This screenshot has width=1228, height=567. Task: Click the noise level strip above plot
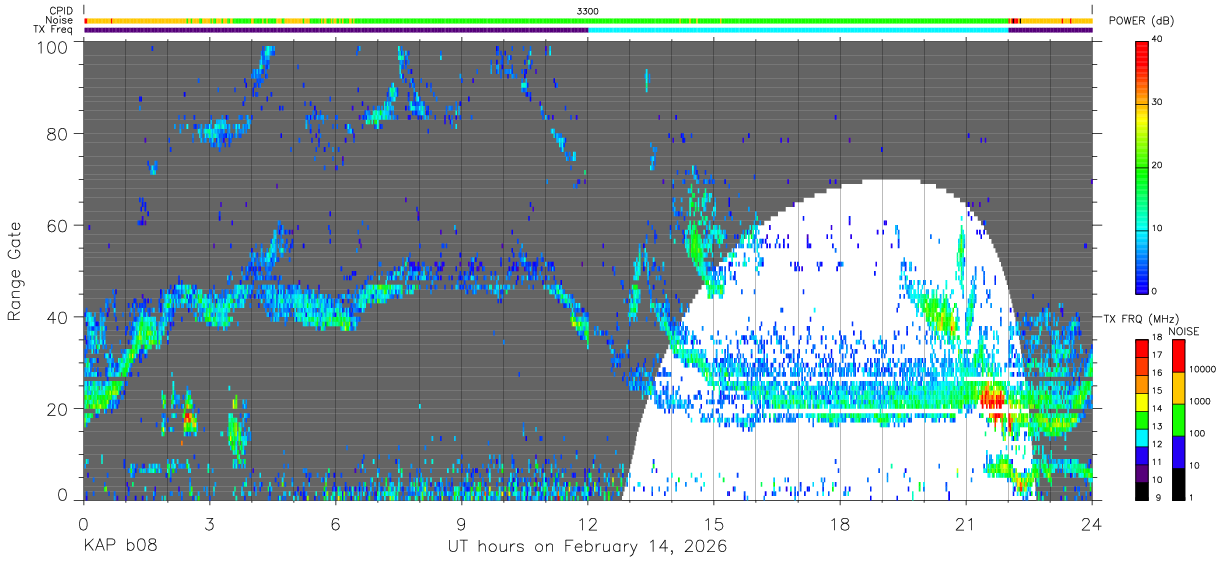tap(588, 20)
